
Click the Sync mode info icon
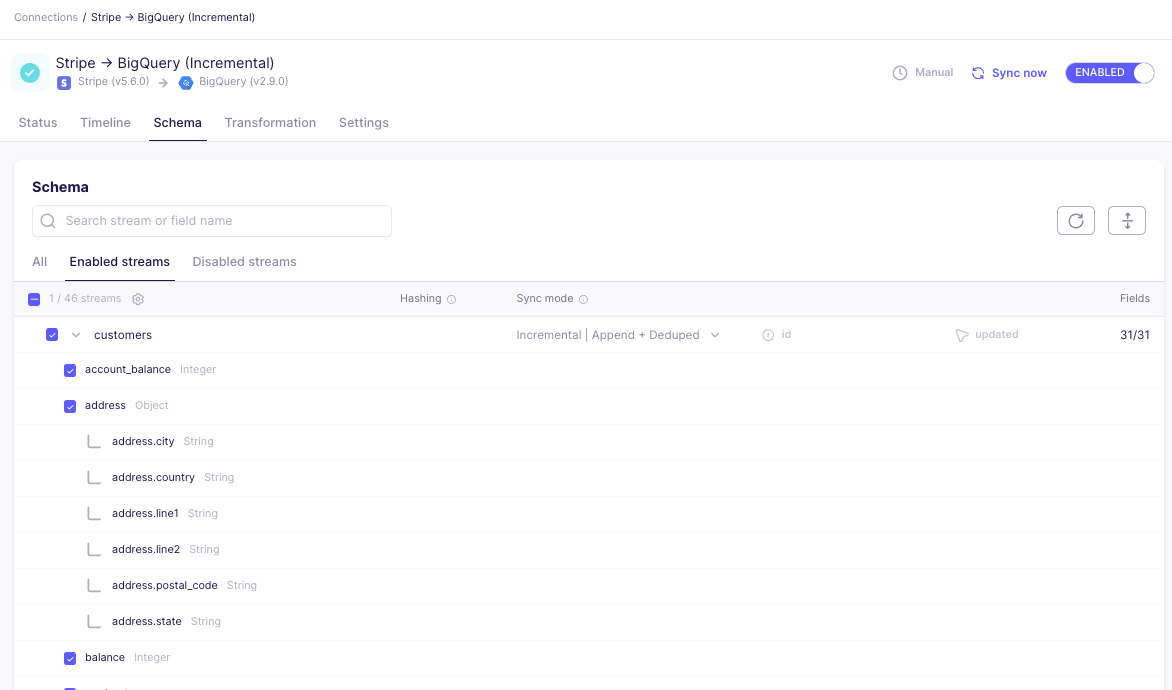tap(583, 299)
